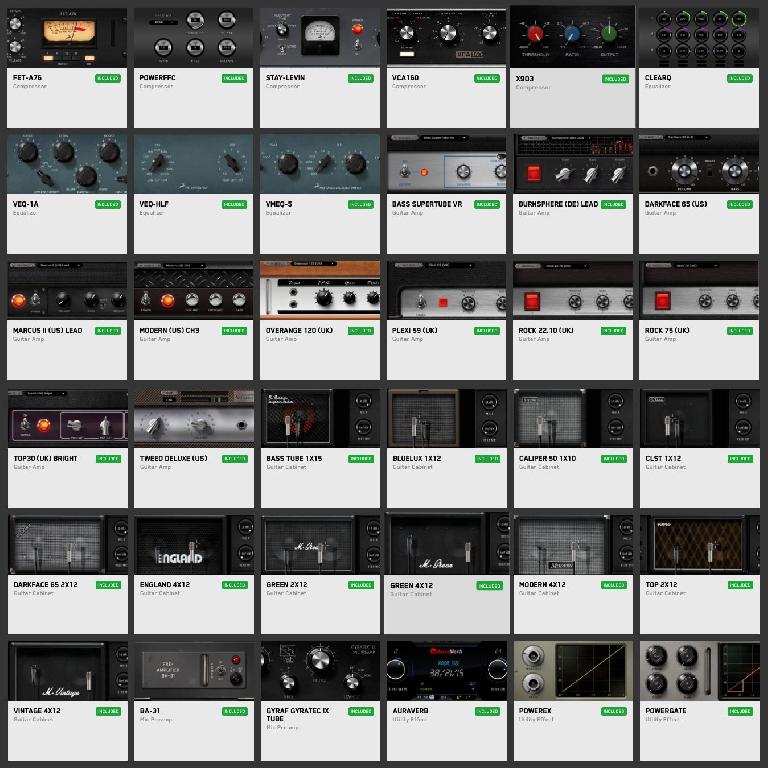Screen dimensions: 768x768
Task: Open the Plexi 59 (UK) amp thumbnail
Action: click(446, 290)
